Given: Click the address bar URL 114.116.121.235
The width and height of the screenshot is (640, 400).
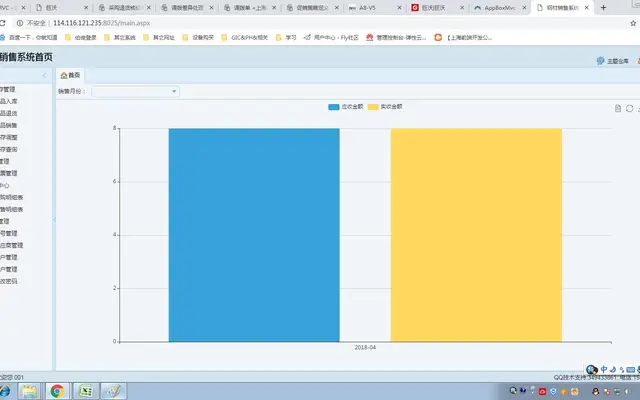Looking at the screenshot, I should pyautogui.click(x=102, y=23).
